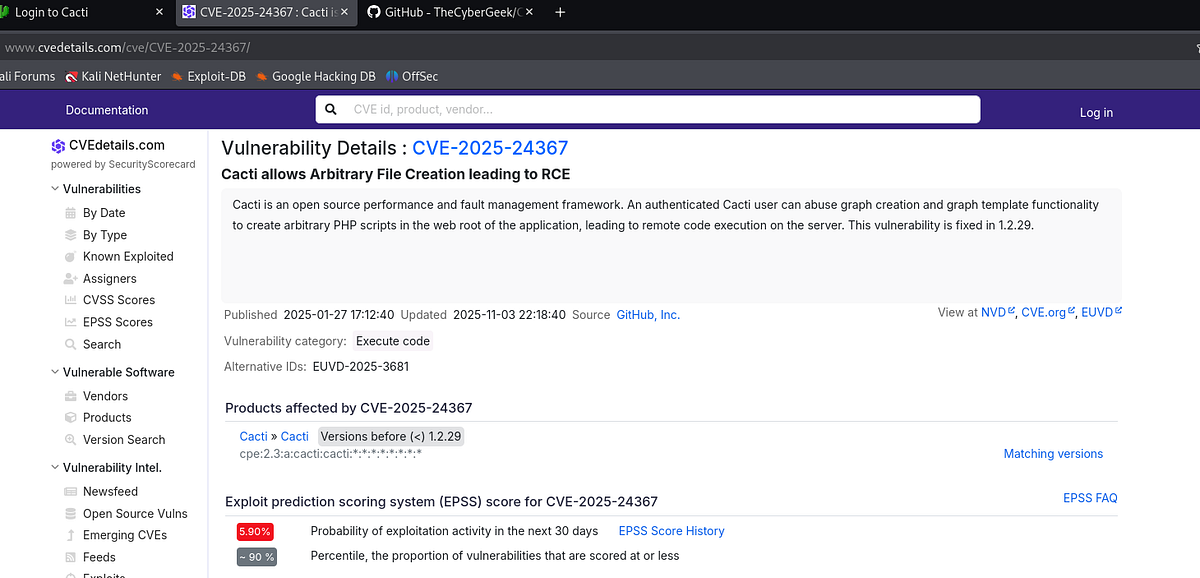Click the RSS icon beside Feeds
The width and height of the screenshot is (1200, 578).
point(70,557)
